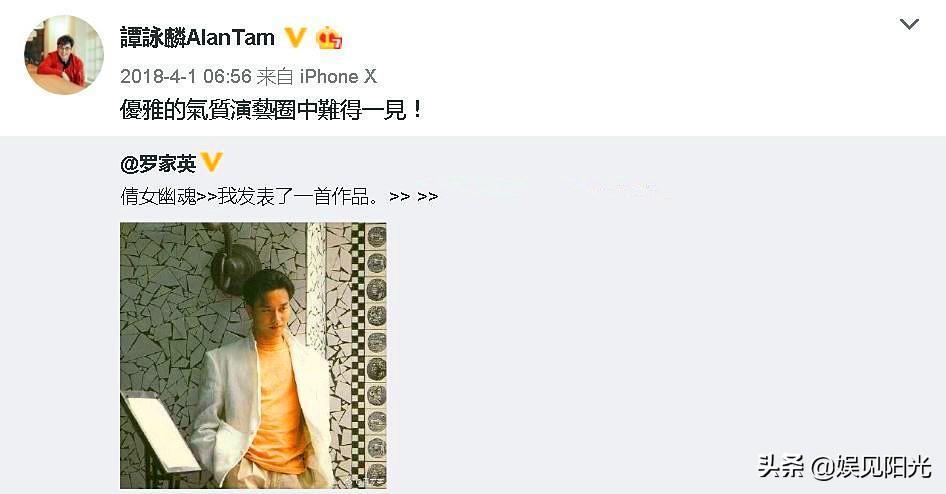This screenshot has width=946, height=494.
Task: Click the last >> arrows in repost text
Action: click(x=428, y=197)
